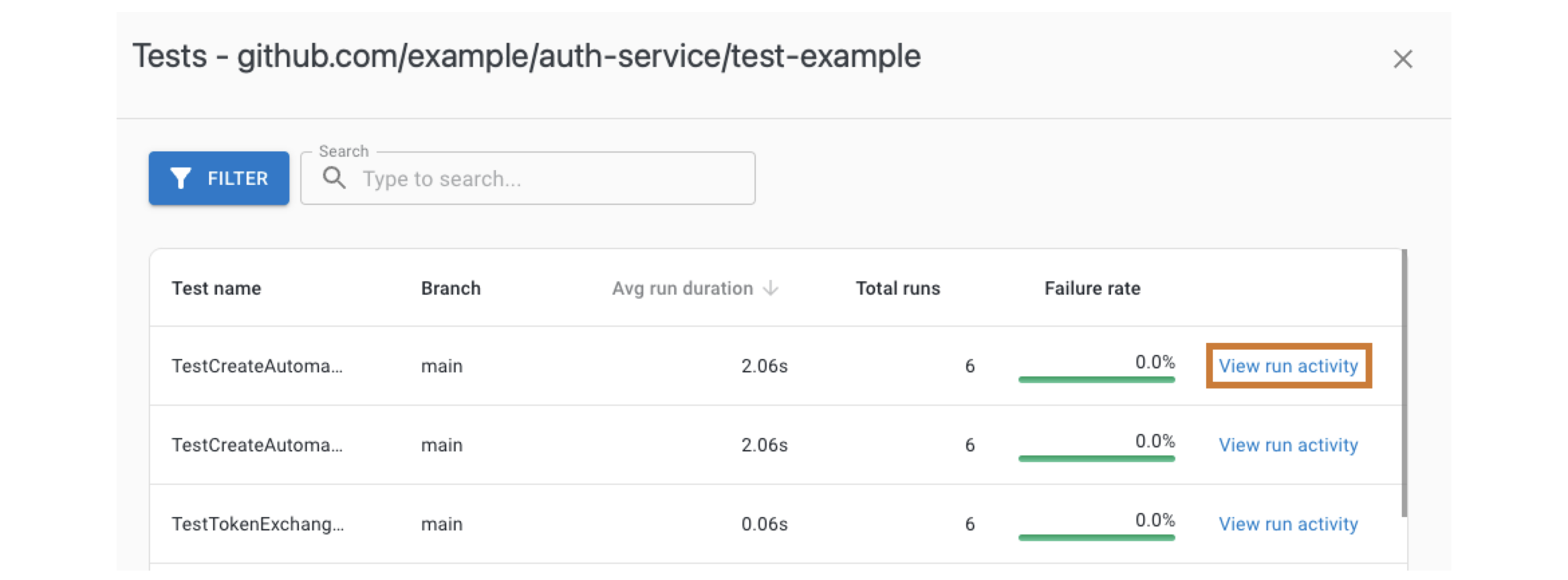The height and width of the screenshot is (580, 1568).
Task: Click the funnel icon in the FILTER button
Action: [x=180, y=178]
